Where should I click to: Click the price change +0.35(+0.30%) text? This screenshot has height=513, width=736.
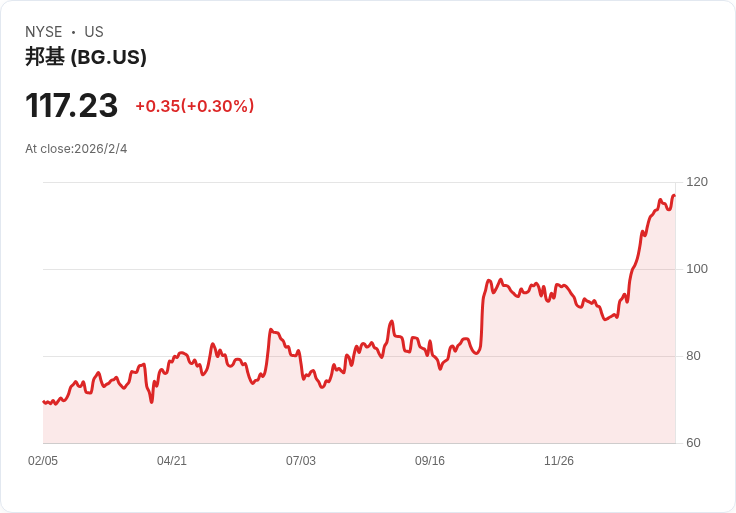tap(195, 106)
